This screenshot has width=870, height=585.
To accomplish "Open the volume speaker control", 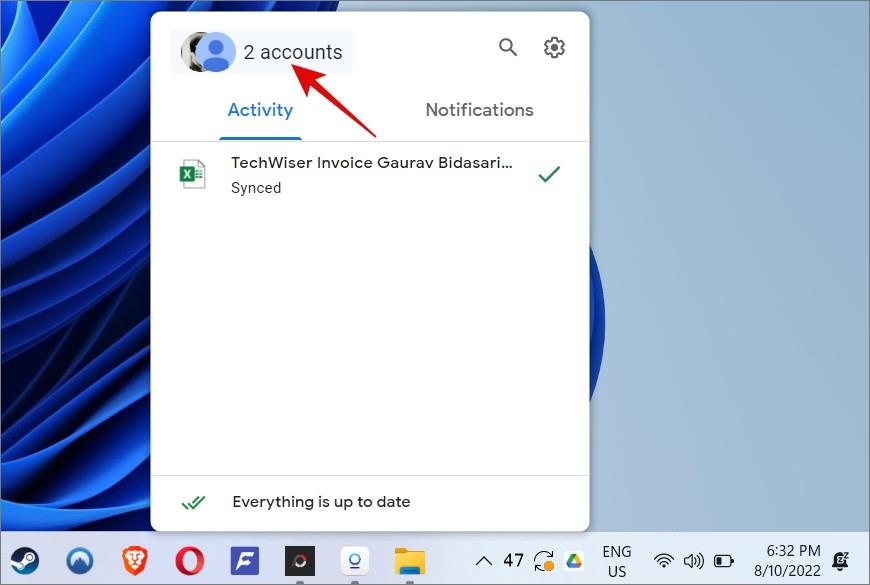I will [x=694, y=561].
